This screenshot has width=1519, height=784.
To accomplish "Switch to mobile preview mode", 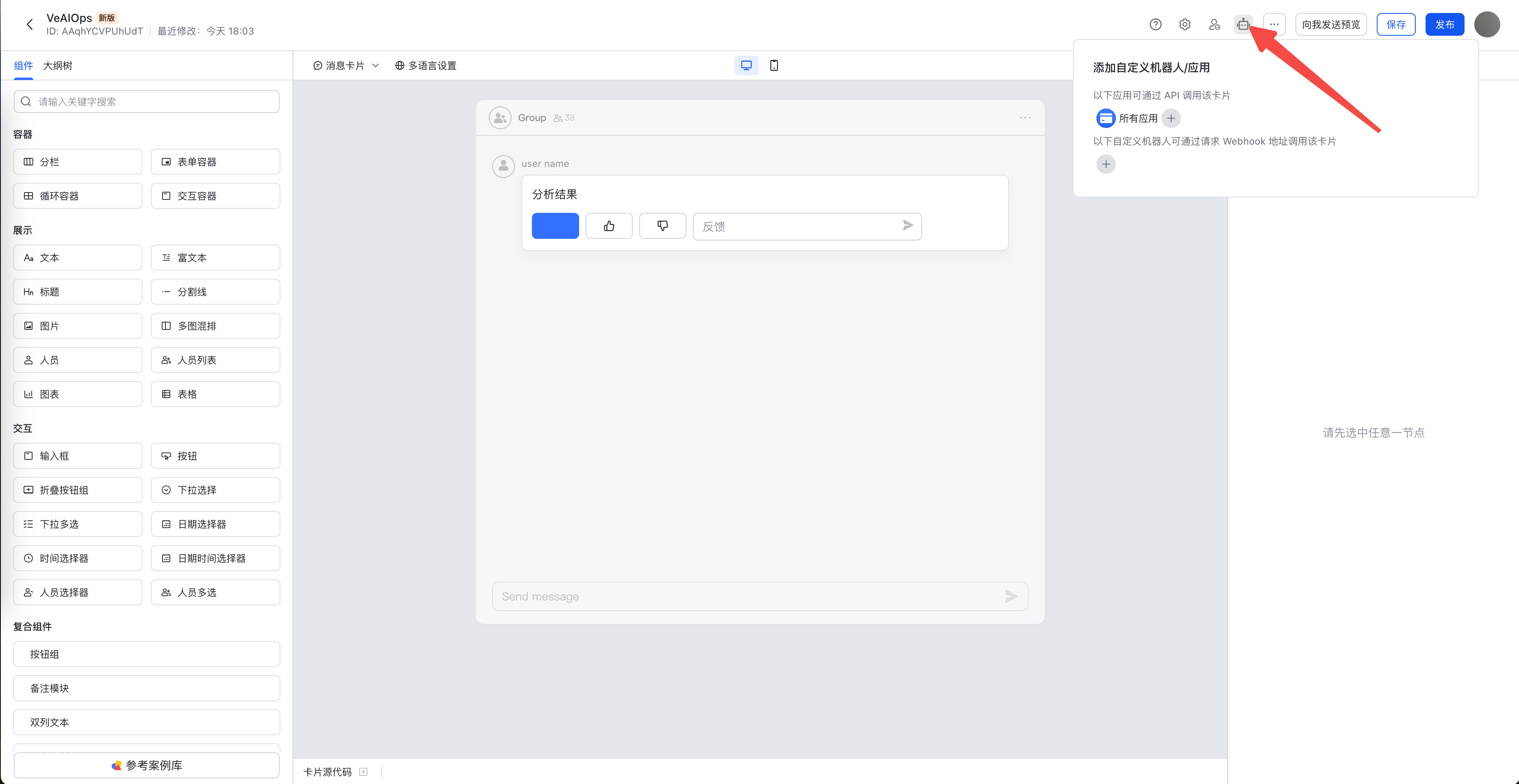I will [x=774, y=65].
